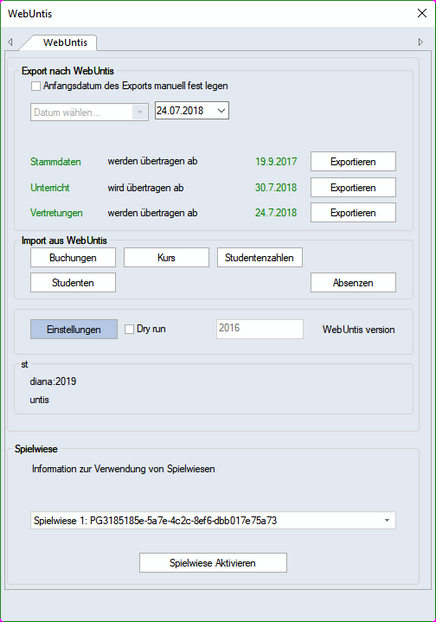Close the WebUntis dialog window
The image size is (436, 622).
[422, 13]
